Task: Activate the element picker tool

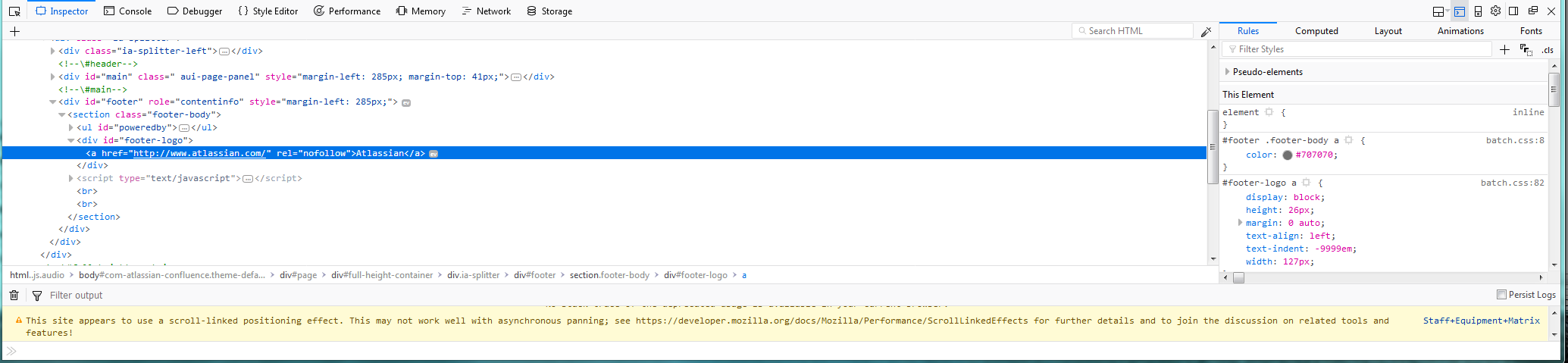Action: point(14,11)
